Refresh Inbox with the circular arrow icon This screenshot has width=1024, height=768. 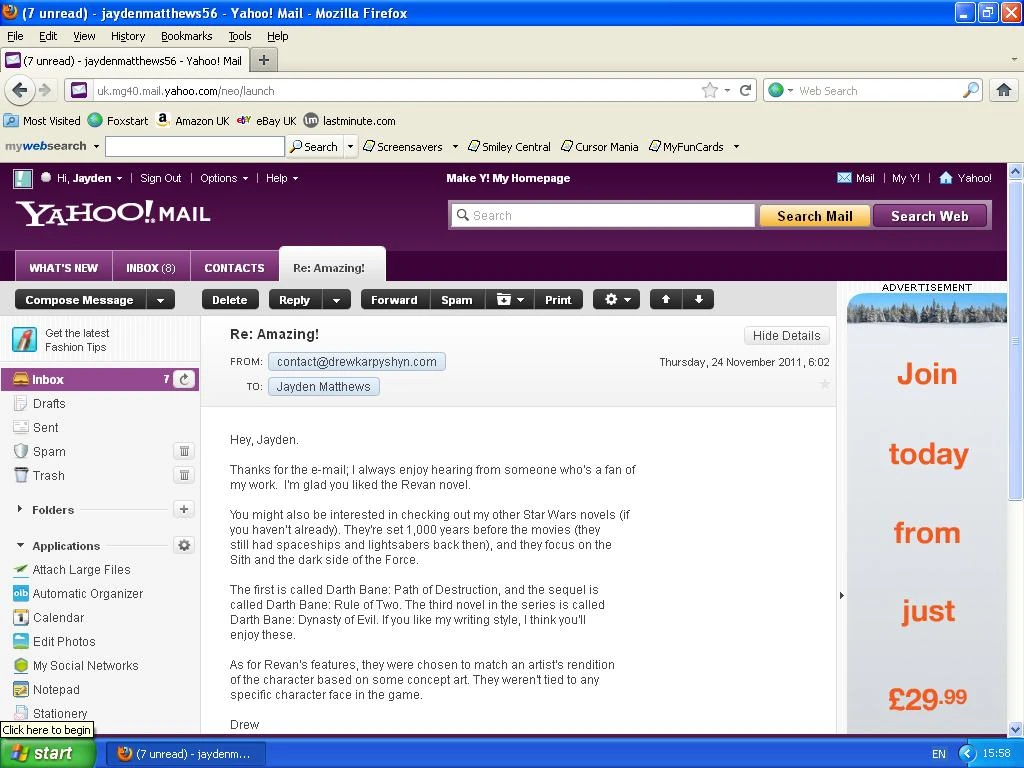point(184,379)
